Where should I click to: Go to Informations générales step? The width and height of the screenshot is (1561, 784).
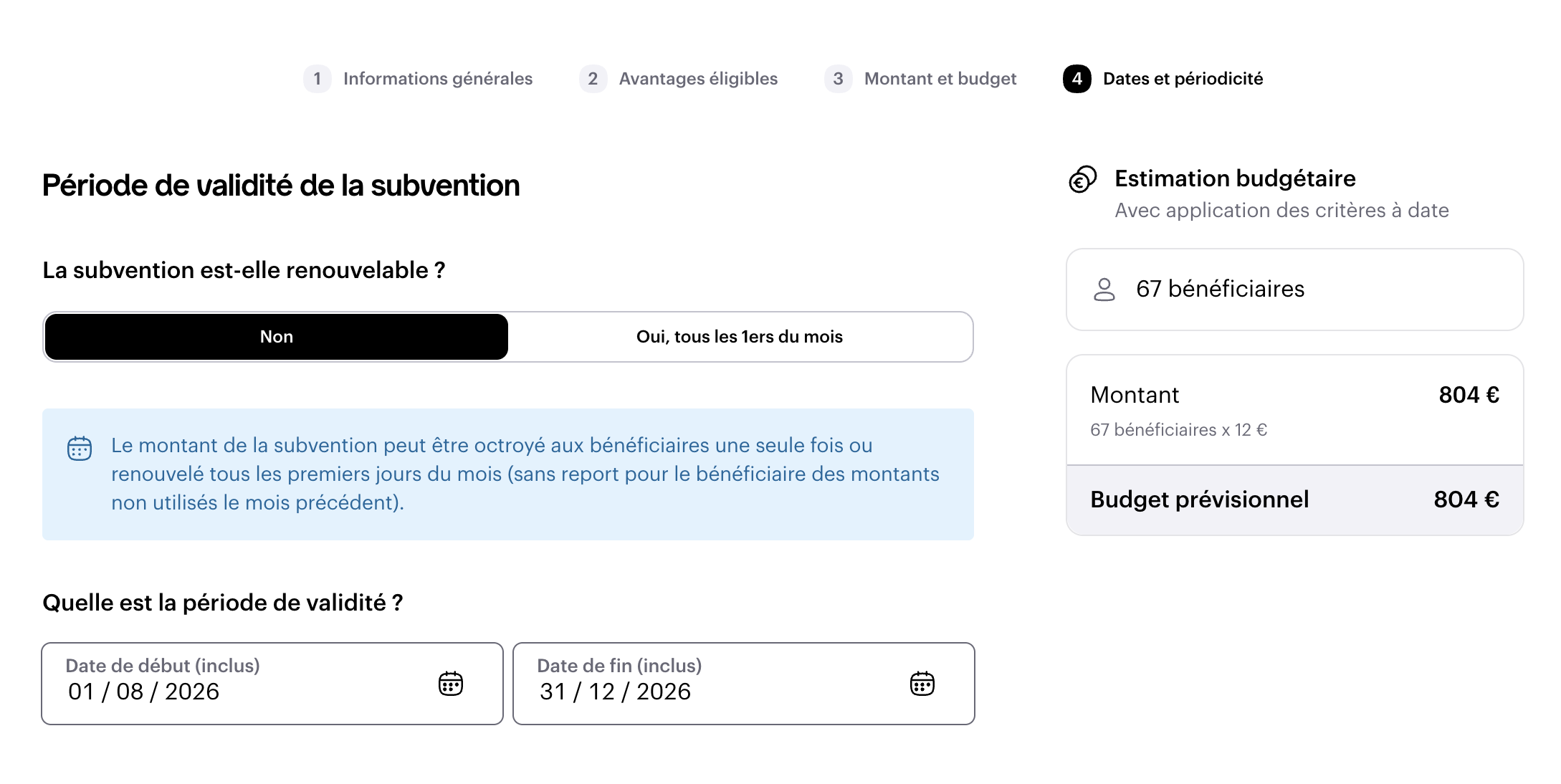438,79
